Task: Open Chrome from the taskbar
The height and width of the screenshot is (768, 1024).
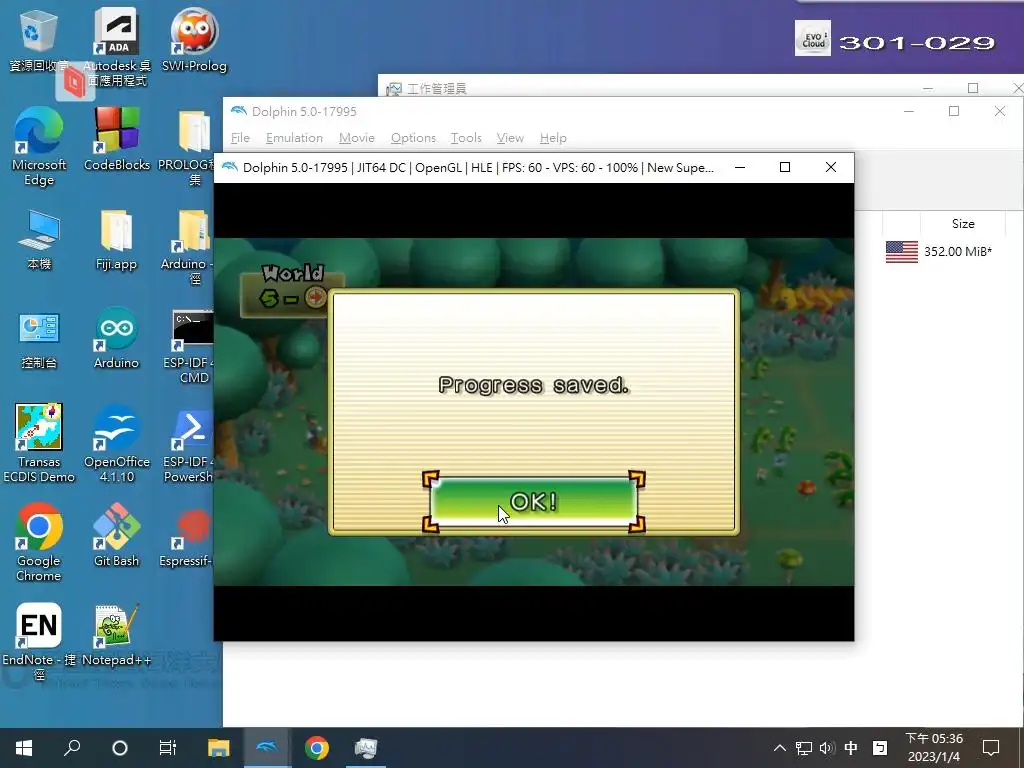Action: tap(317, 748)
